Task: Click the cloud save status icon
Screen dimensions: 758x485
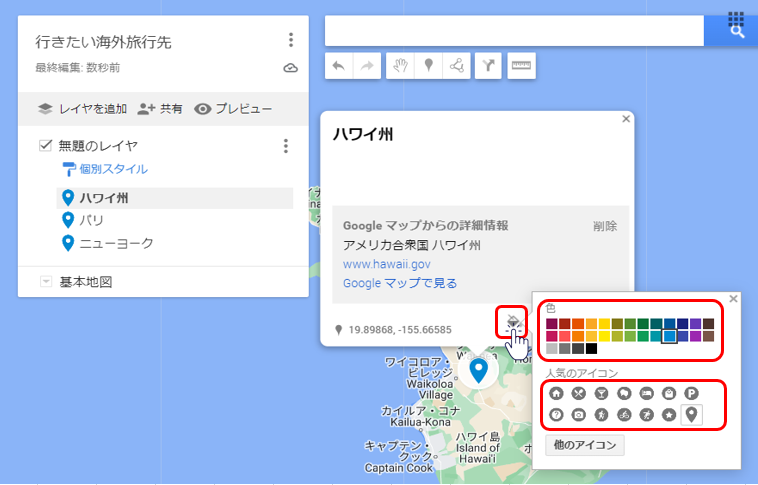Action: [x=290, y=68]
